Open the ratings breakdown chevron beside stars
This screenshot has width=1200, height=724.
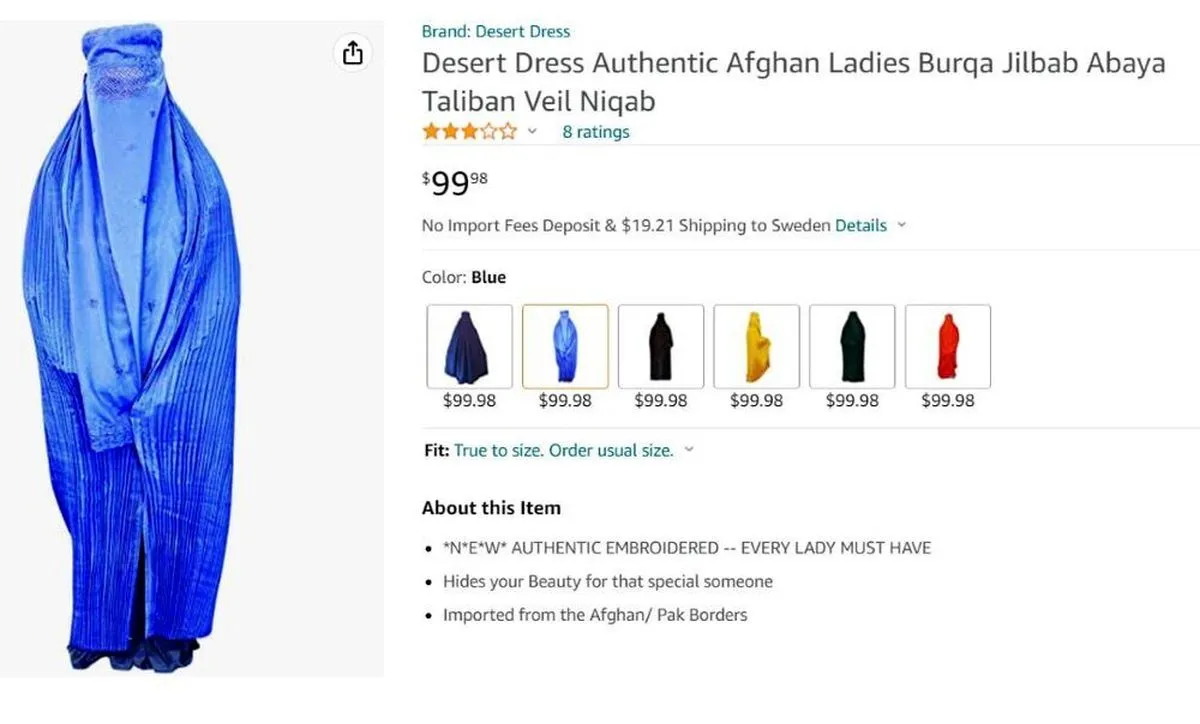click(x=532, y=131)
